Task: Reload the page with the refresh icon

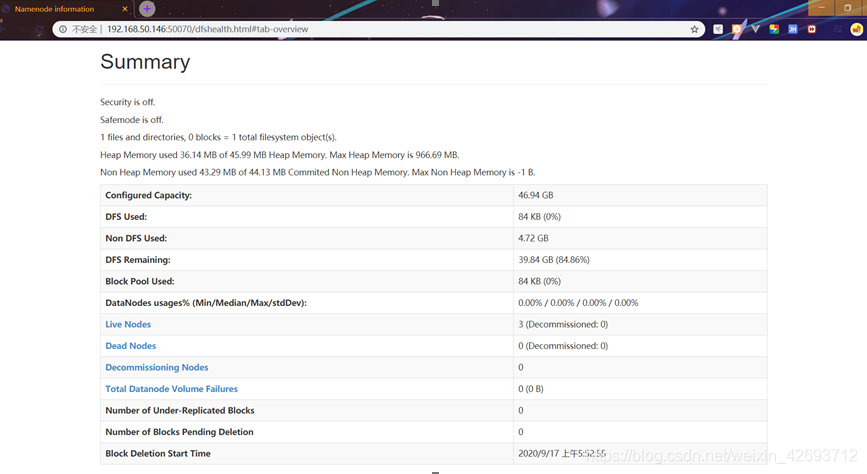Action: click(39, 29)
